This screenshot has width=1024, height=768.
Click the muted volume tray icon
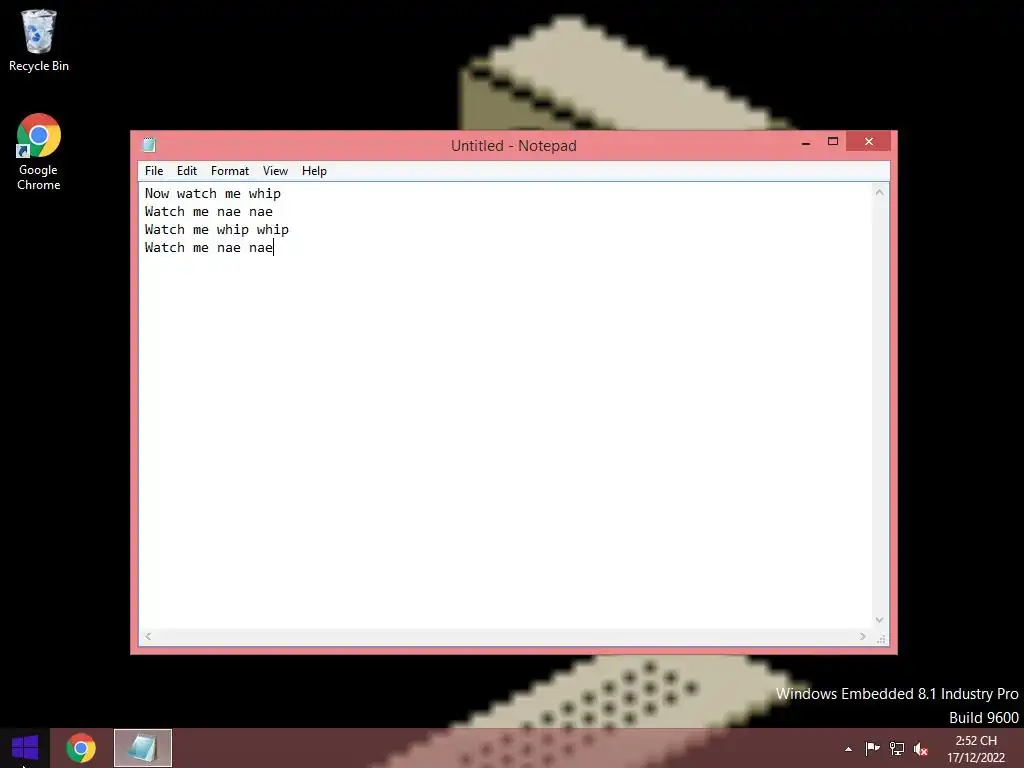(921, 749)
